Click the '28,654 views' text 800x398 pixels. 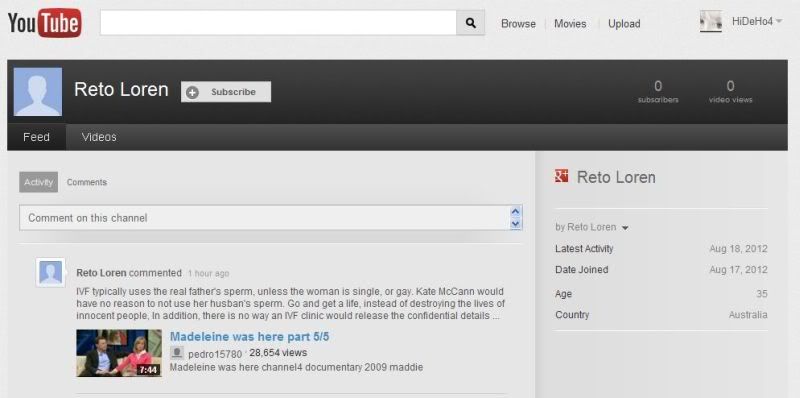[278, 353]
